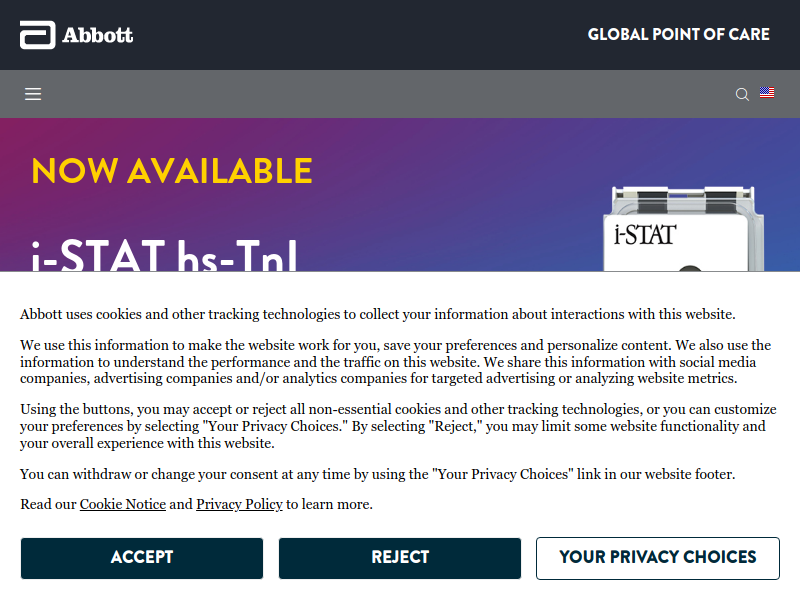Click the 'Using the buttons' paragraph
This screenshot has width=800, height=600.
pos(398,426)
